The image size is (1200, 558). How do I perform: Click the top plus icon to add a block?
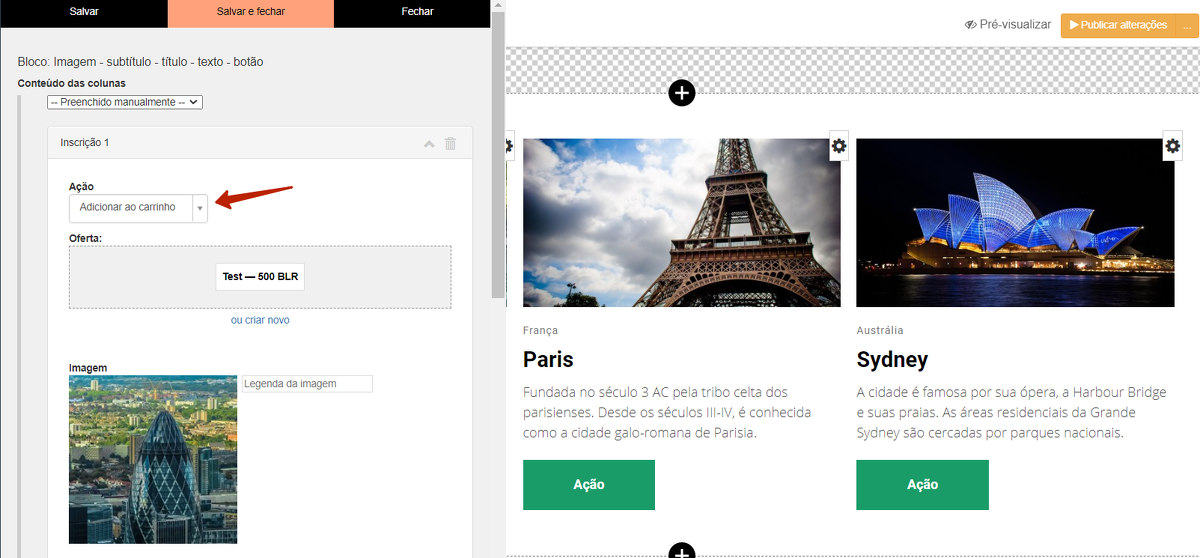coord(681,93)
